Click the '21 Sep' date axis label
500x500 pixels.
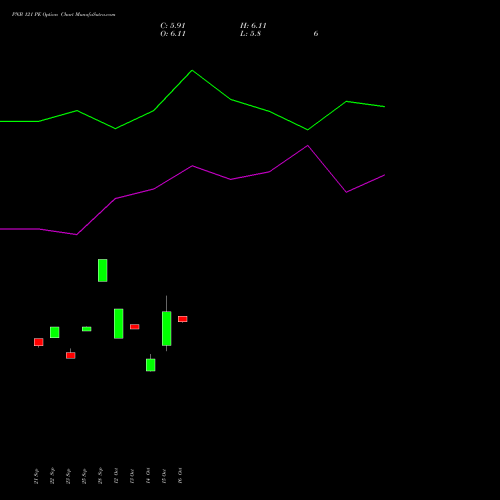(36, 476)
